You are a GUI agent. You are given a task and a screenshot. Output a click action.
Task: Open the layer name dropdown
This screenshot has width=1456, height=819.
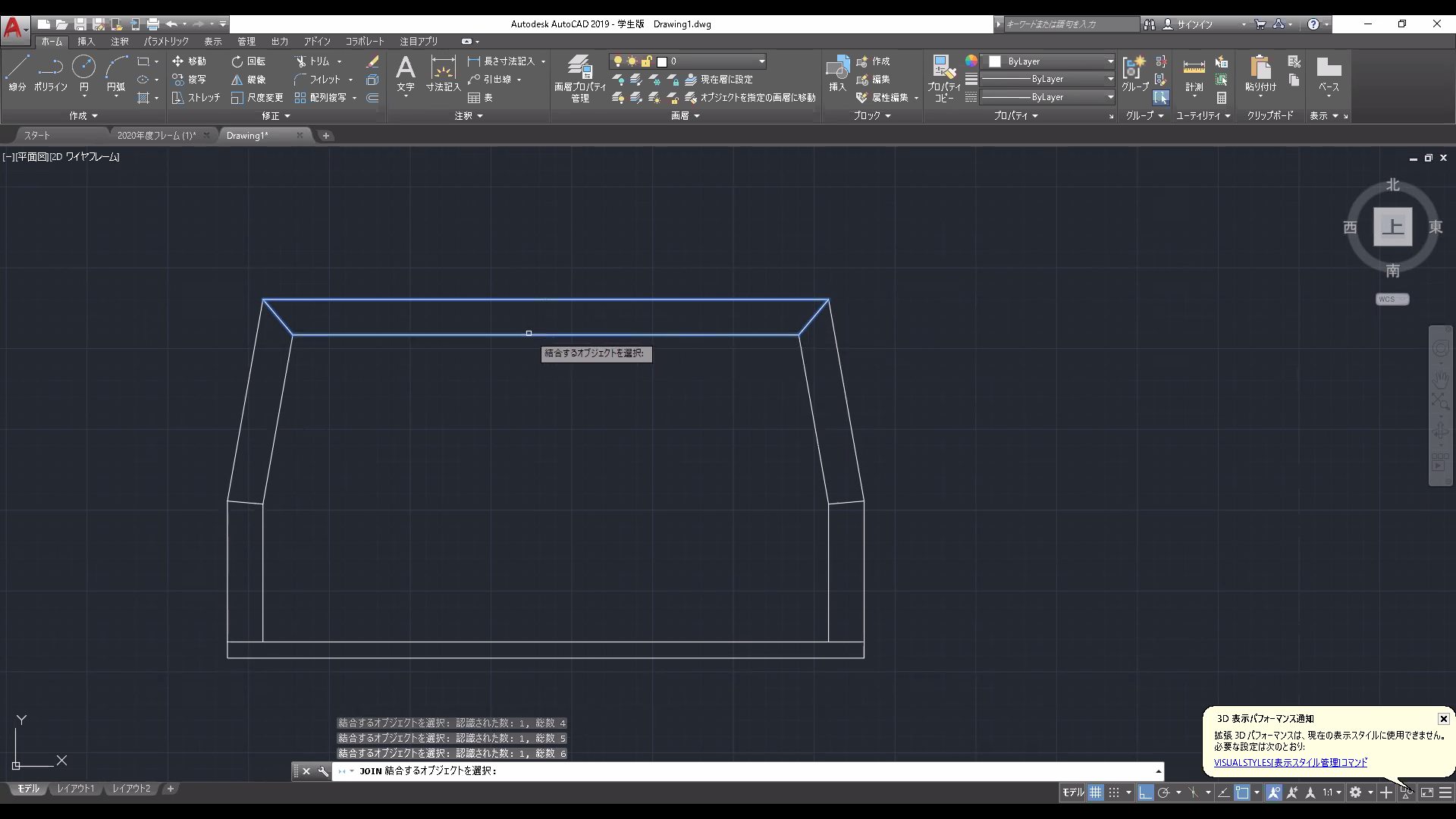[761, 61]
